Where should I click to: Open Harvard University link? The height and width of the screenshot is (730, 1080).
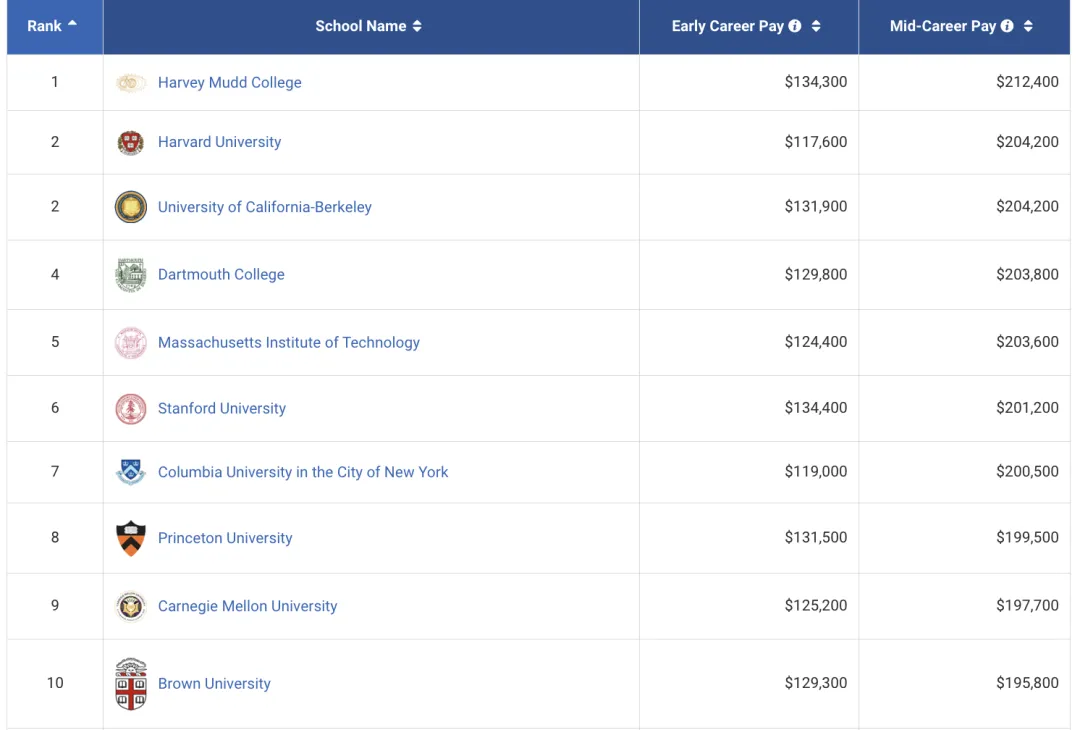click(x=219, y=142)
